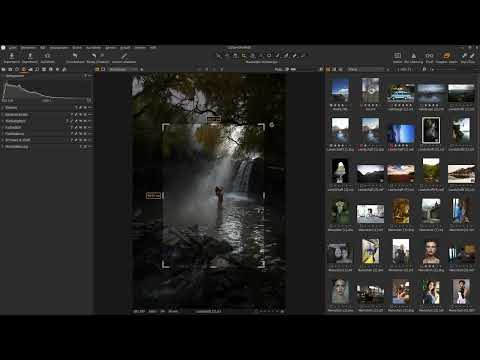Click the orange Copy/Apply adjustments icon
This screenshot has height=360, width=480.
(x=447, y=55)
